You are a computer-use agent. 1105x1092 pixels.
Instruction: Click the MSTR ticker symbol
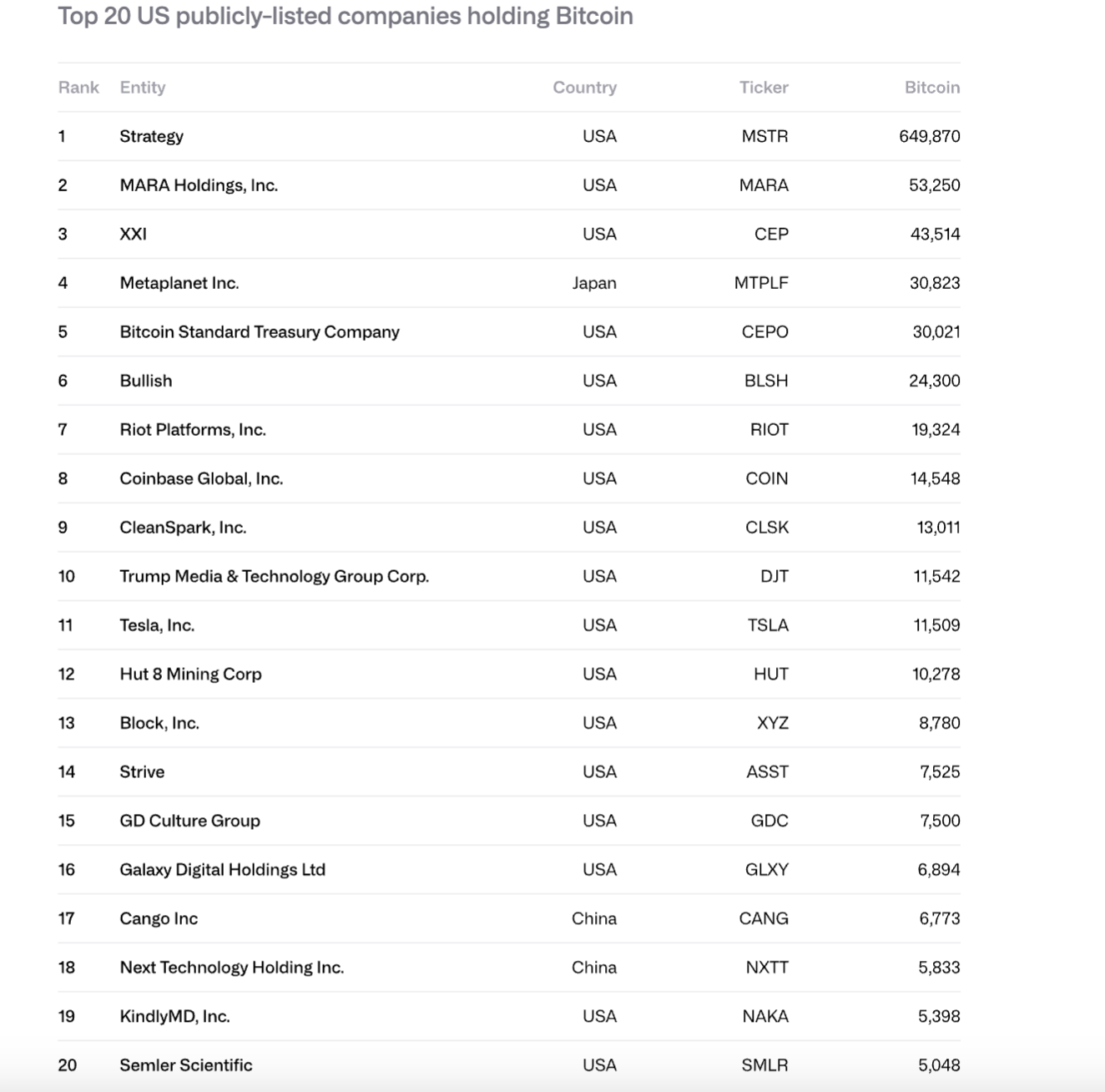764,136
